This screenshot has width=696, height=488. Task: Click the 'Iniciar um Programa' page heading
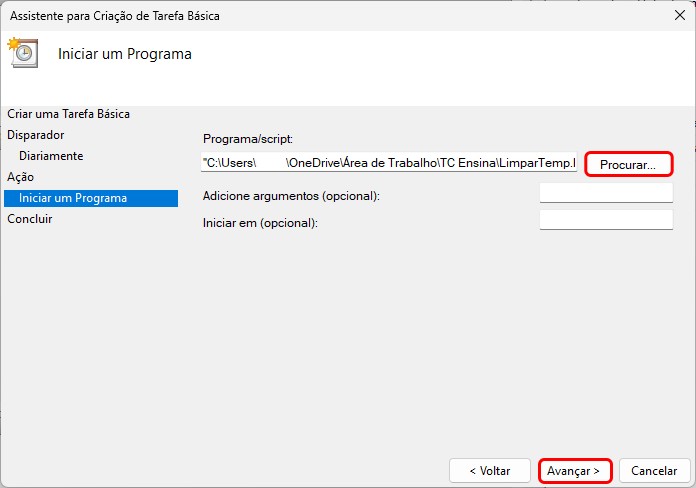(125, 54)
